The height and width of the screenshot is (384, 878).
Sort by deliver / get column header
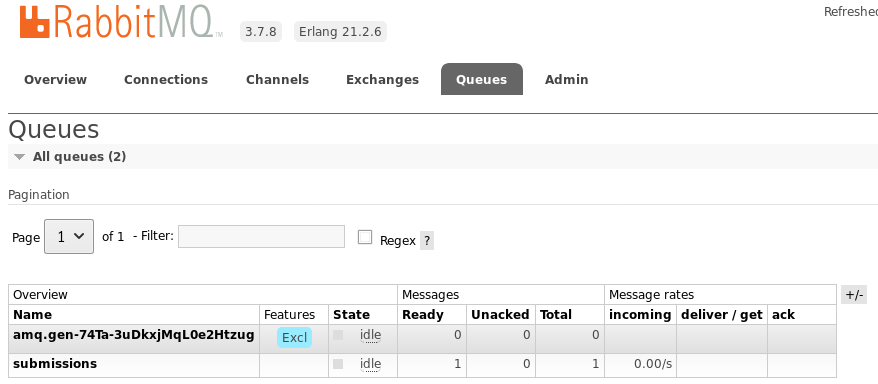(722, 315)
